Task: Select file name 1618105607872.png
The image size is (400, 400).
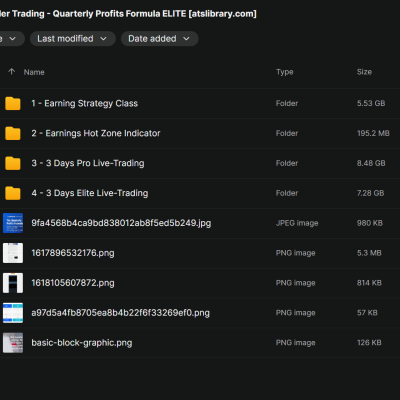Action: (x=73, y=283)
